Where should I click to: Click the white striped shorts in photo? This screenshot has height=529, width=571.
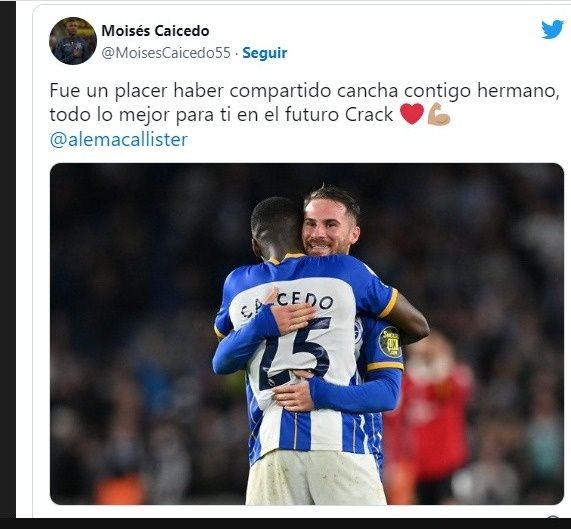[316, 477]
